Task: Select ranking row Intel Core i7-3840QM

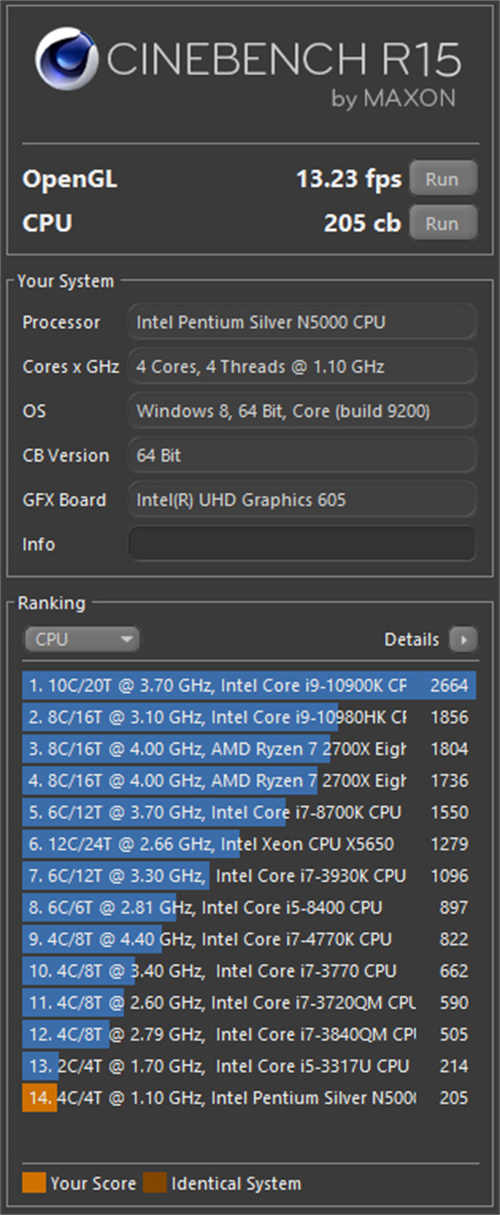Action: (249, 1034)
